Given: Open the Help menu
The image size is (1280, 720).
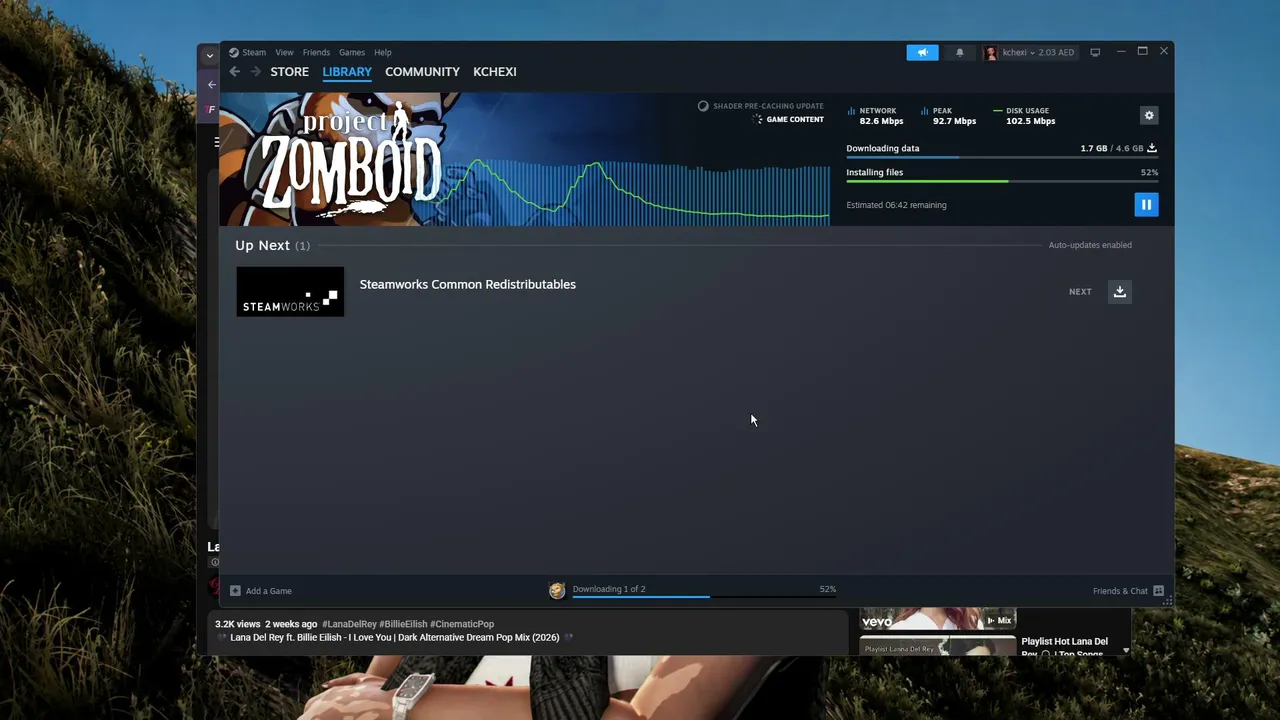Looking at the screenshot, I should (x=383, y=52).
